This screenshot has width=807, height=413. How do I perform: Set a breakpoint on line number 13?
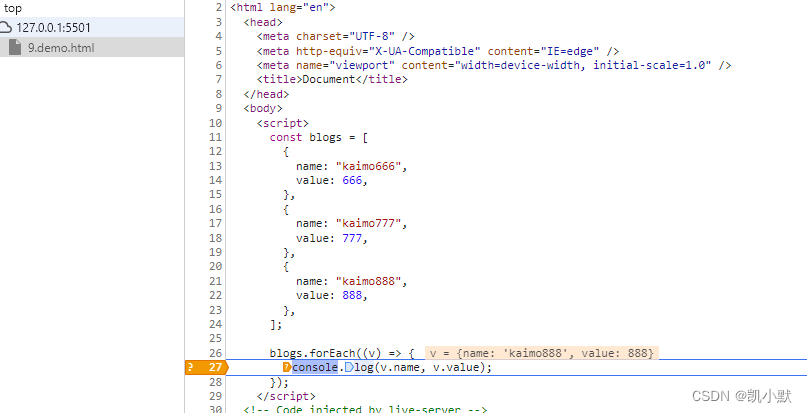(x=216, y=166)
